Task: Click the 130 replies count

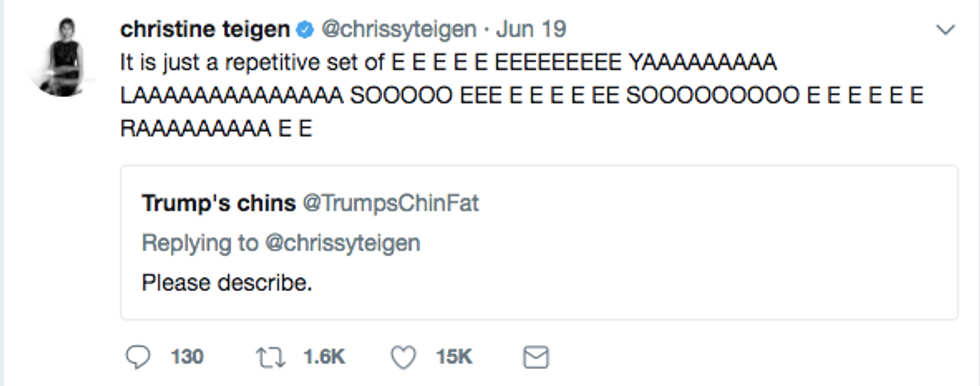Action: tap(188, 357)
